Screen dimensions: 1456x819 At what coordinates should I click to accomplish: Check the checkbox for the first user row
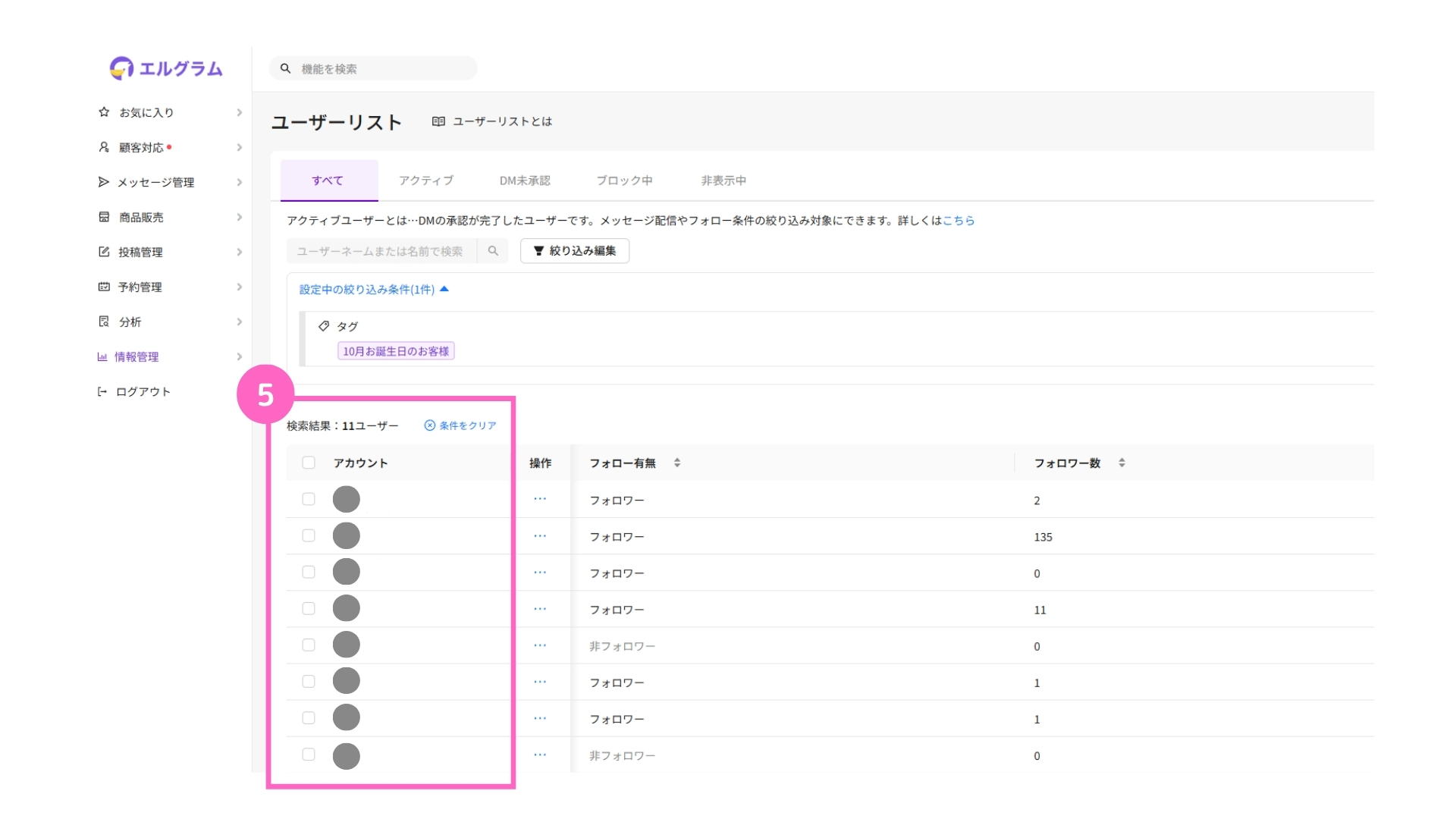tap(309, 499)
